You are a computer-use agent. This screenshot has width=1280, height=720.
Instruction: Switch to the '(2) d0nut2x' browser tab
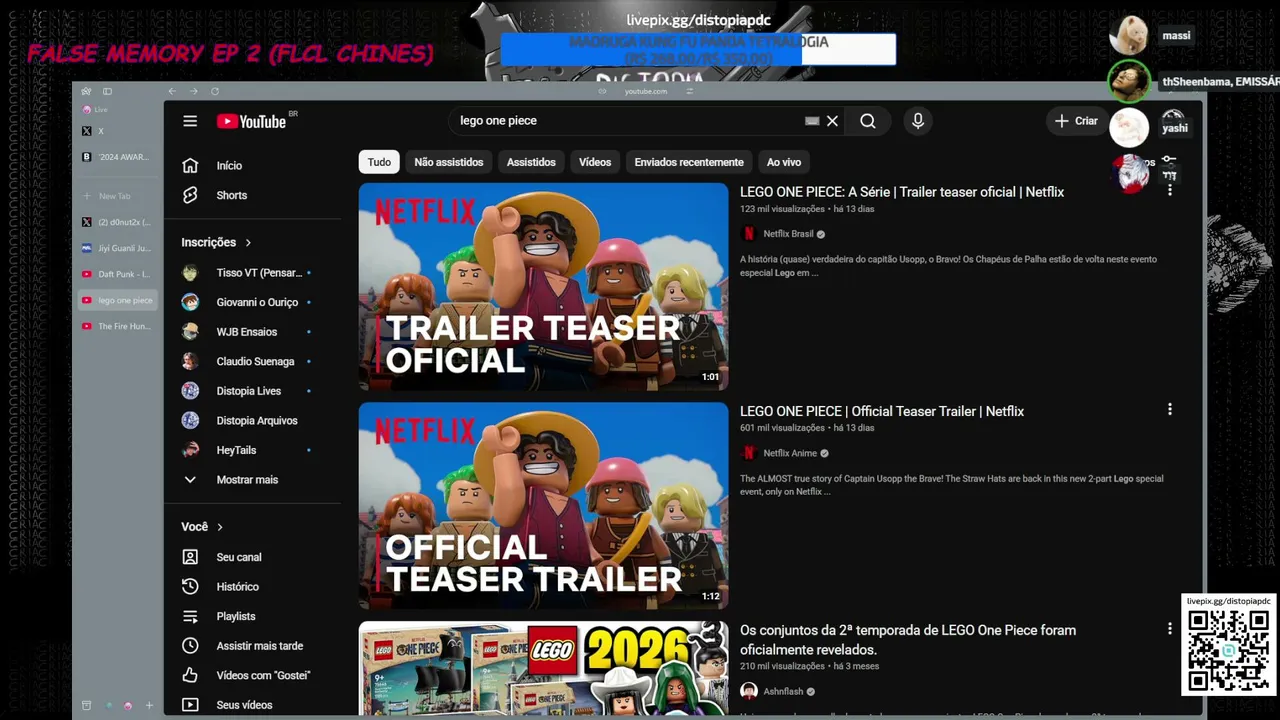[x=116, y=222]
